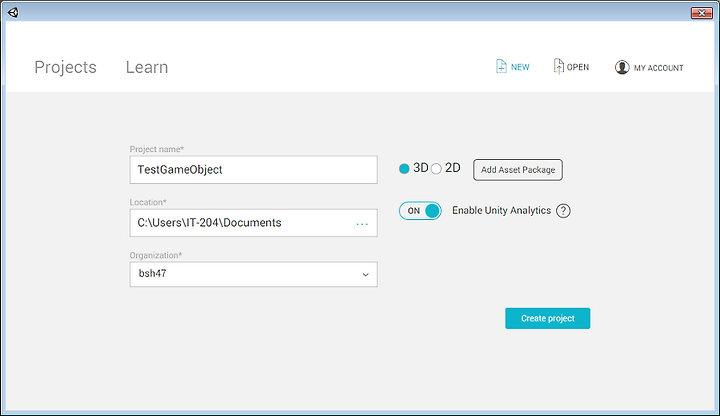This screenshot has height=416, width=720.
Task: Expand the Organization dropdown arrow
Action: click(x=366, y=275)
